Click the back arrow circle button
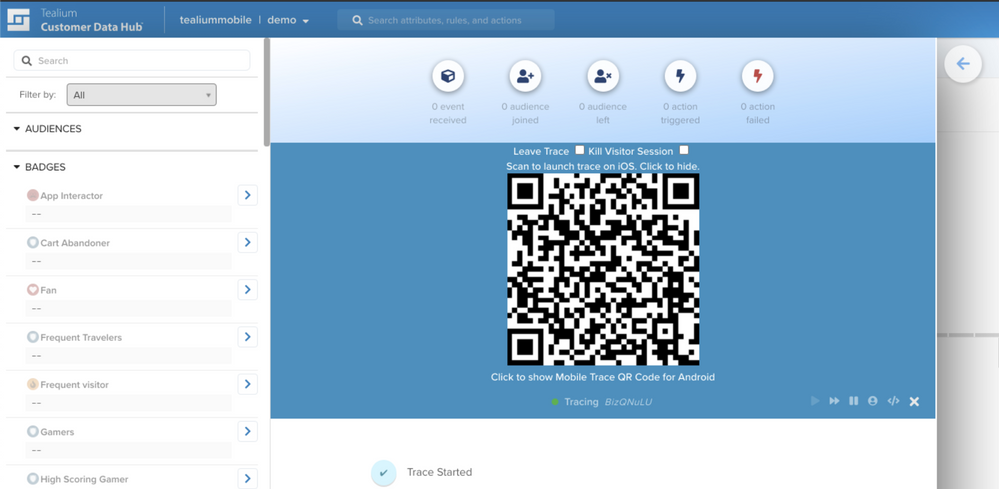999x489 pixels. (962, 64)
